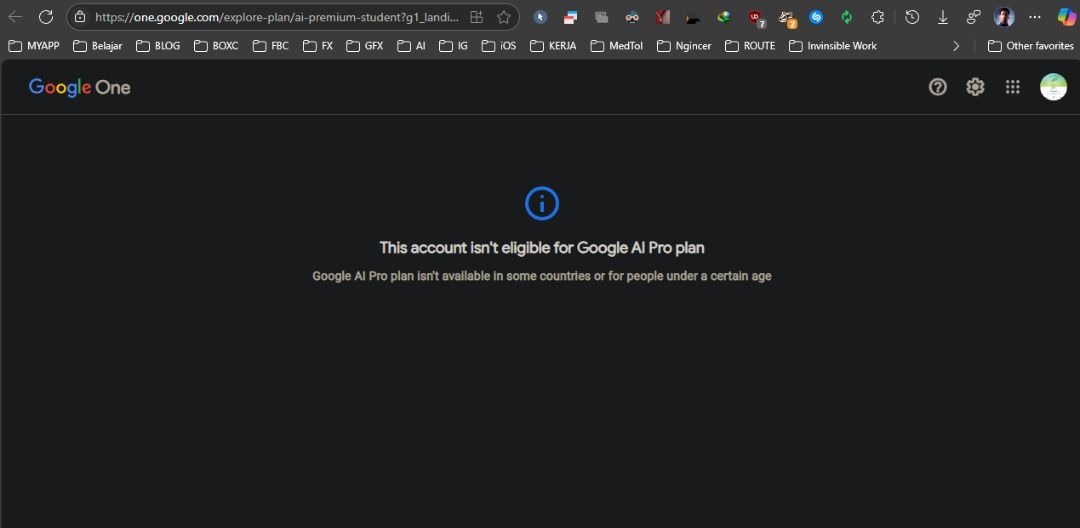
Task: Open the browser three-dots settings menu
Action: click(1035, 17)
